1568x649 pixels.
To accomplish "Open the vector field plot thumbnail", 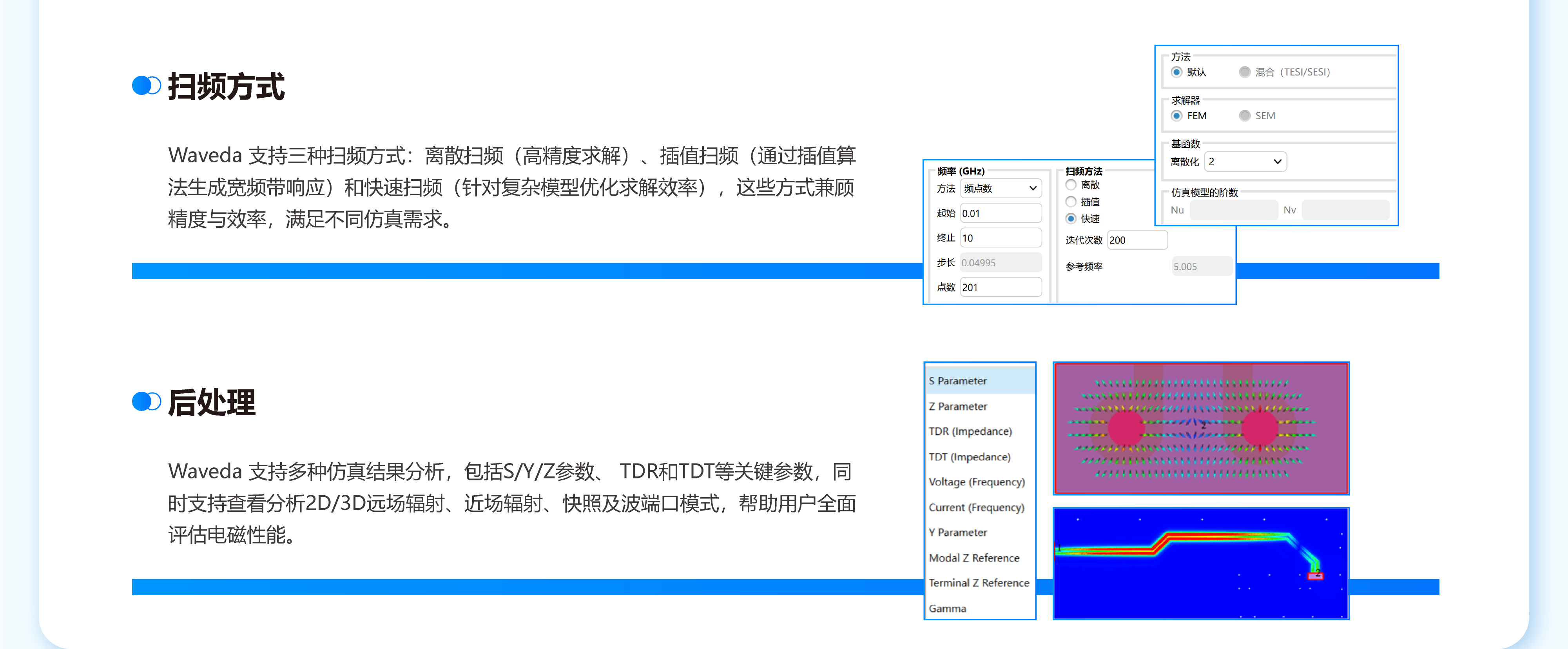I will 1201,428.
